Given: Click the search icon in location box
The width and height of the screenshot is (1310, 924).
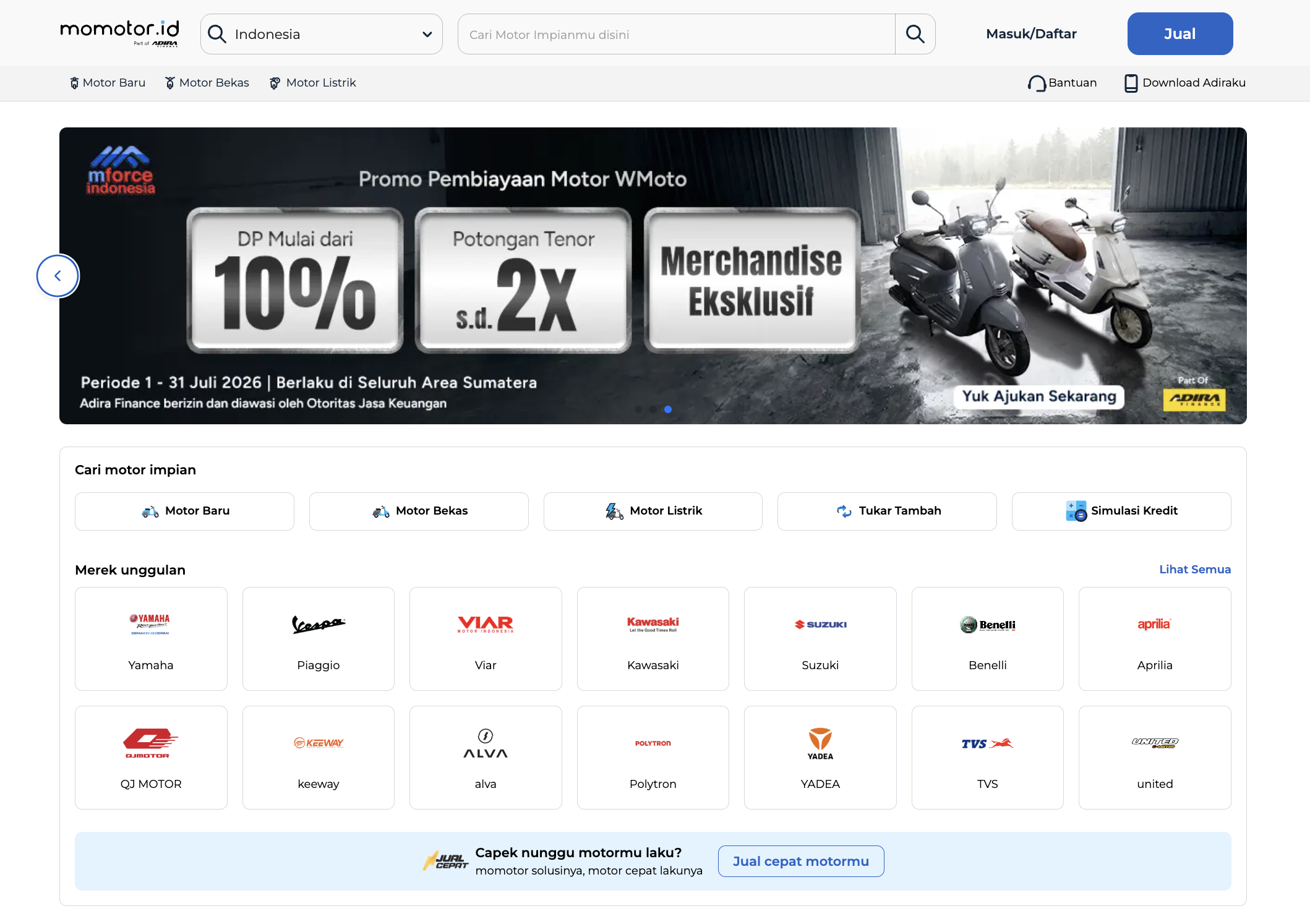Looking at the screenshot, I should tap(216, 34).
